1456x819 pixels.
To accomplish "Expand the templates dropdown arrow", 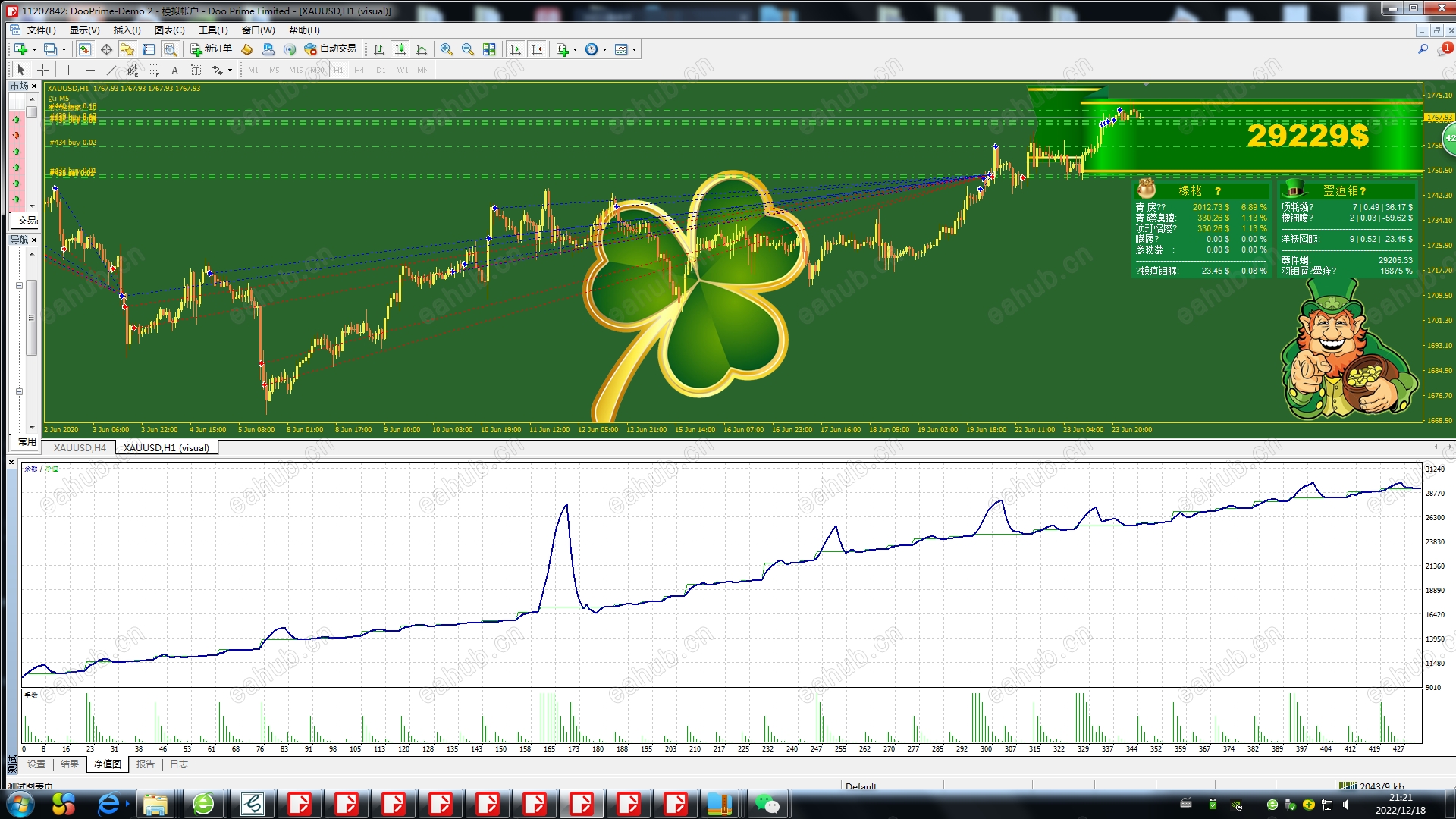I will (634, 50).
